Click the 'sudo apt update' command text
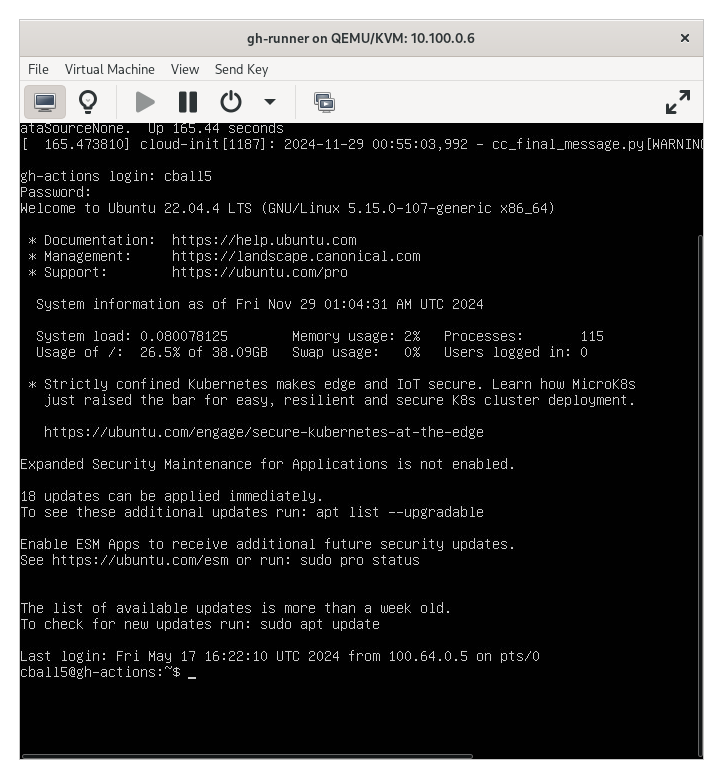This screenshot has width=723, height=779. click(320, 624)
